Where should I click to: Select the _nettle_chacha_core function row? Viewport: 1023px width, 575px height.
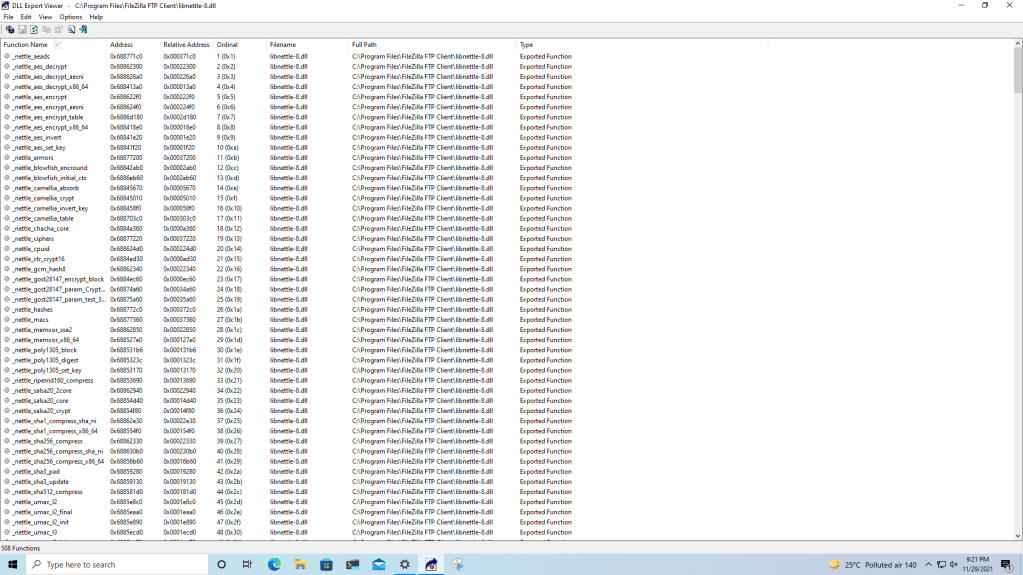coord(41,228)
